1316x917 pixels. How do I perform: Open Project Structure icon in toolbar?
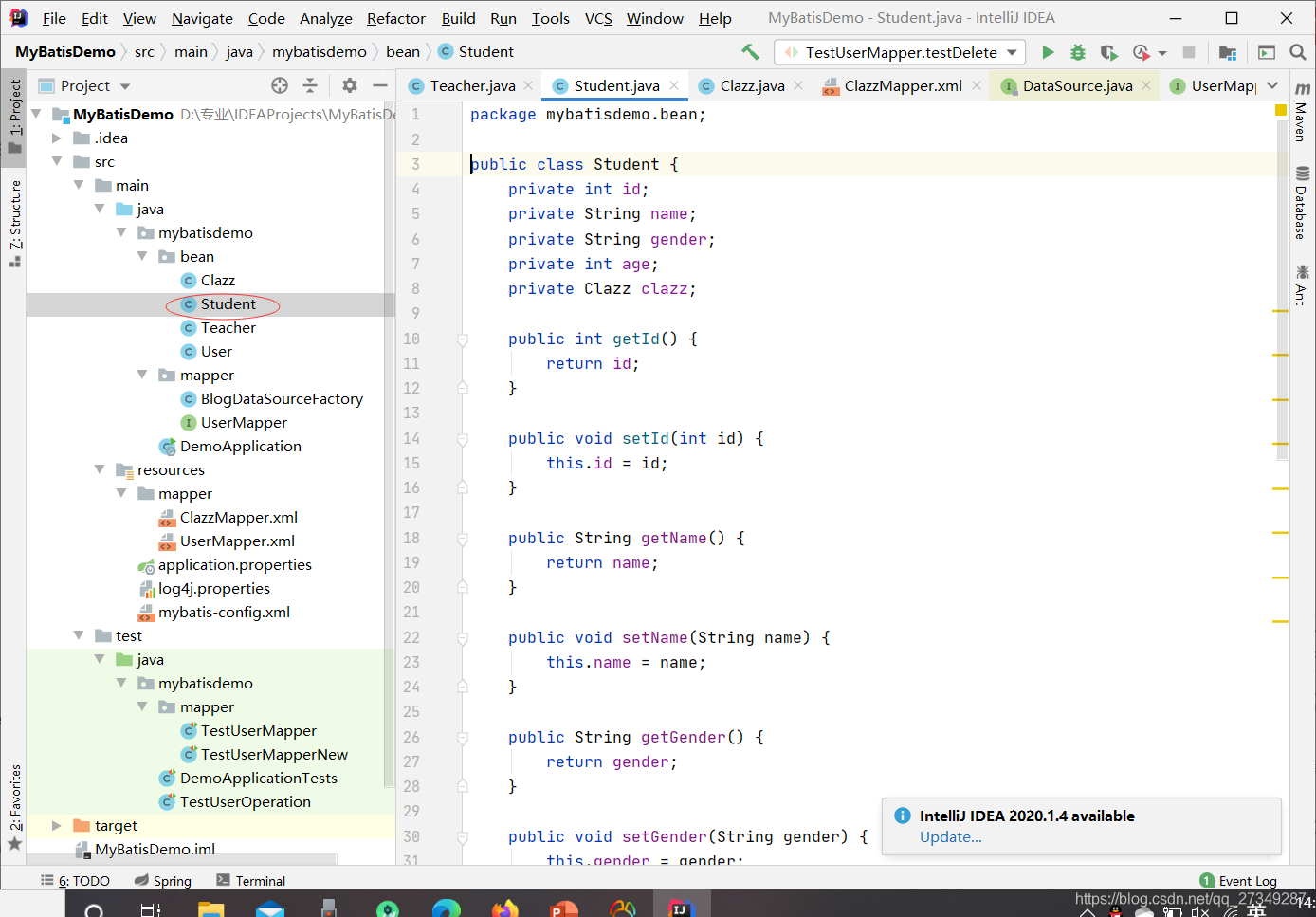[1228, 52]
